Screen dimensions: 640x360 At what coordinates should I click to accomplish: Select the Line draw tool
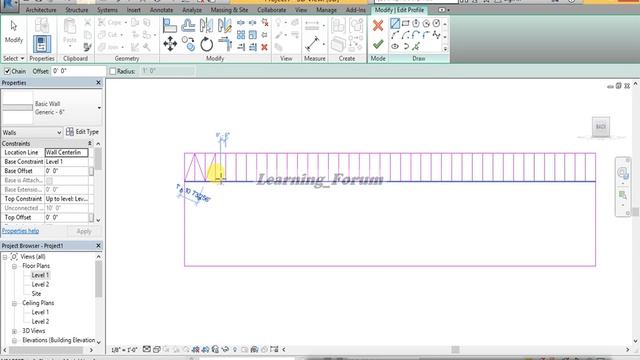coord(394,23)
